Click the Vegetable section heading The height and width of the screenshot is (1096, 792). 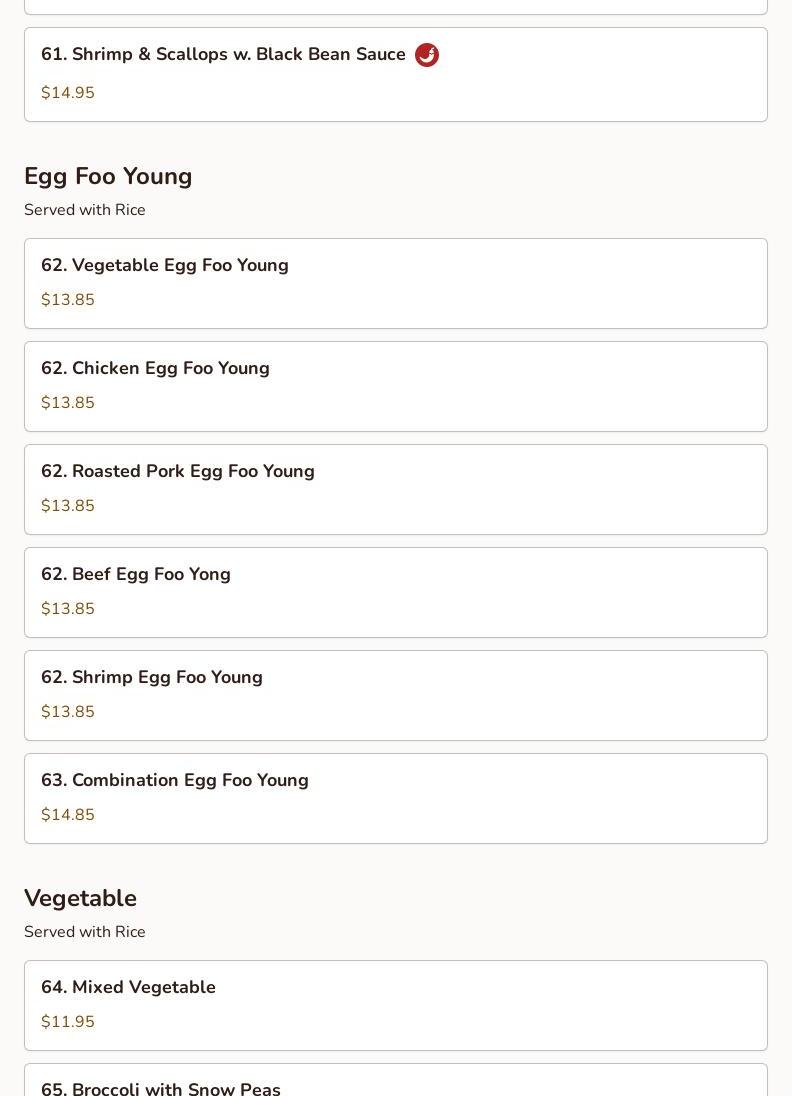[x=80, y=898]
